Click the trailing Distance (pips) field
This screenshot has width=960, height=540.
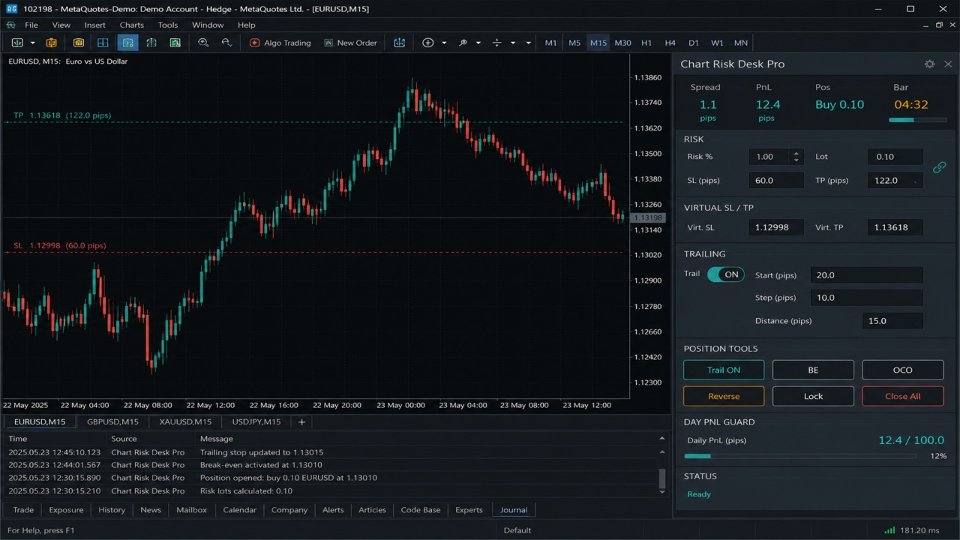click(x=893, y=321)
